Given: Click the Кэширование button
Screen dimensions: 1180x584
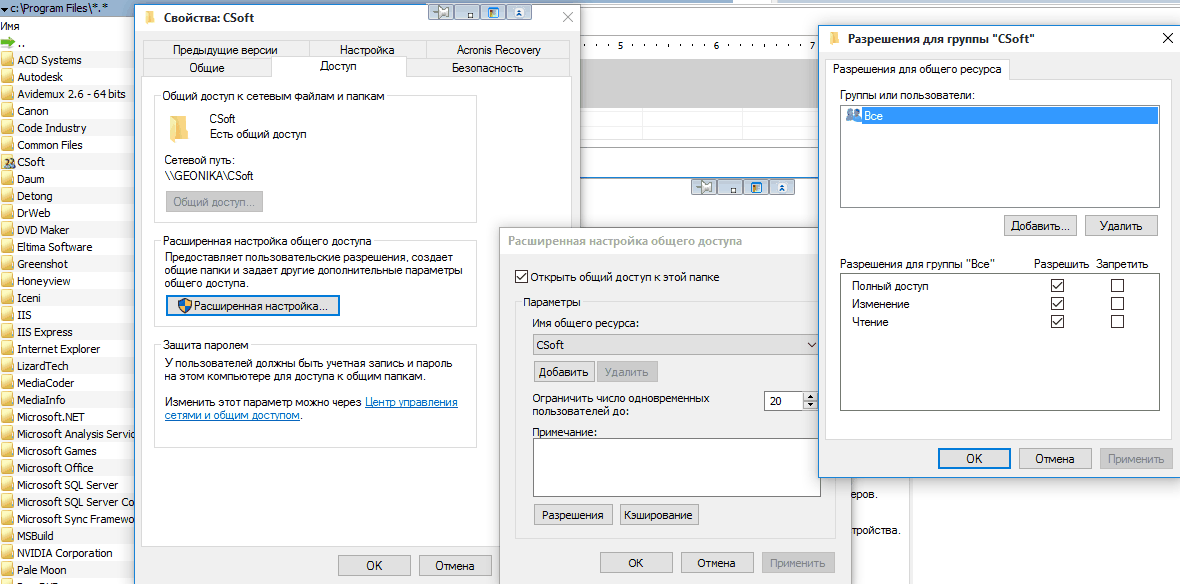Looking at the screenshot, I should (658, 515).
